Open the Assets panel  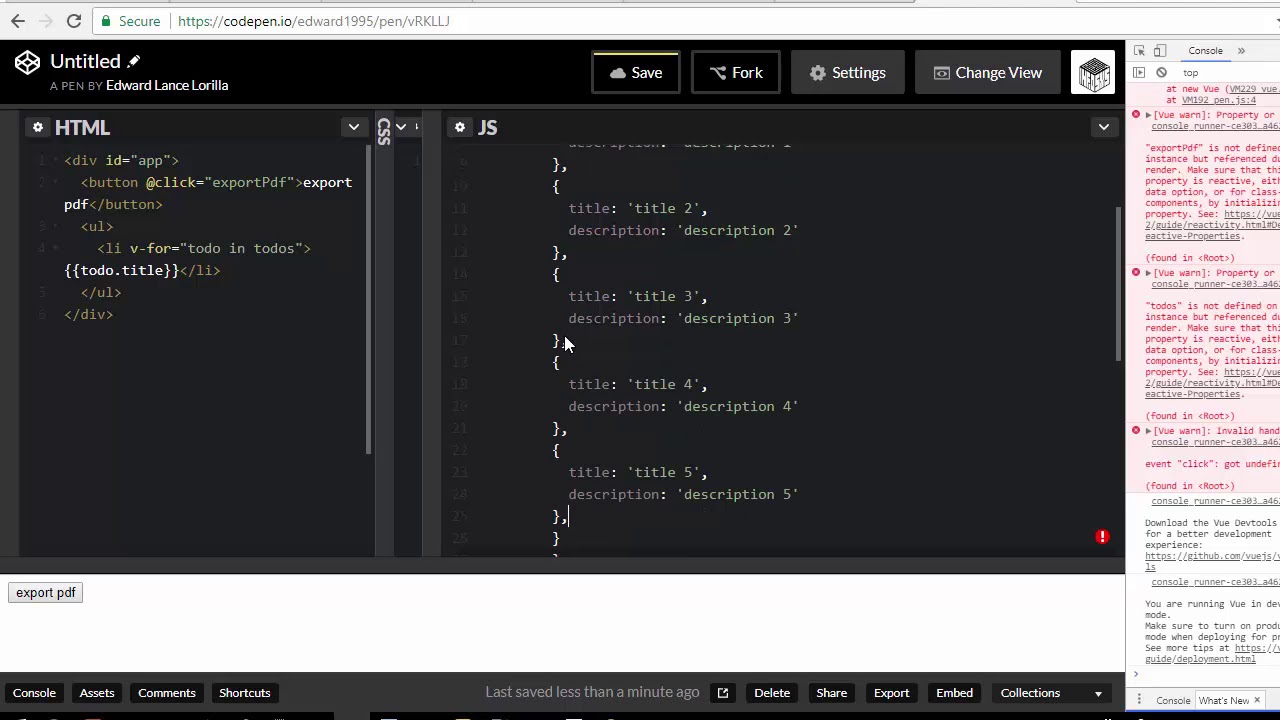click(97, 693)
